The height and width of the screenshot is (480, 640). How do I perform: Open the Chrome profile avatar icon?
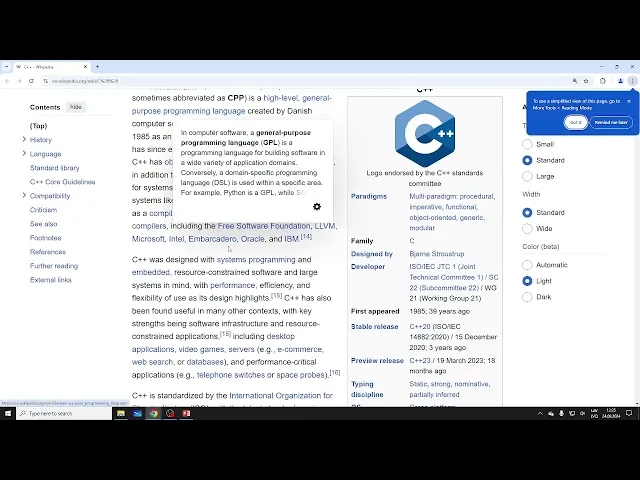pyautogui.click(x=620, y=81)
